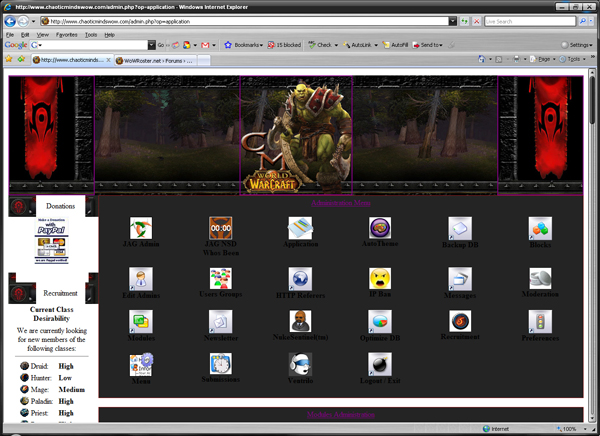600x436 pixels.
Task: Open the Preferences traffic light icon
Action: pos(540,322)
